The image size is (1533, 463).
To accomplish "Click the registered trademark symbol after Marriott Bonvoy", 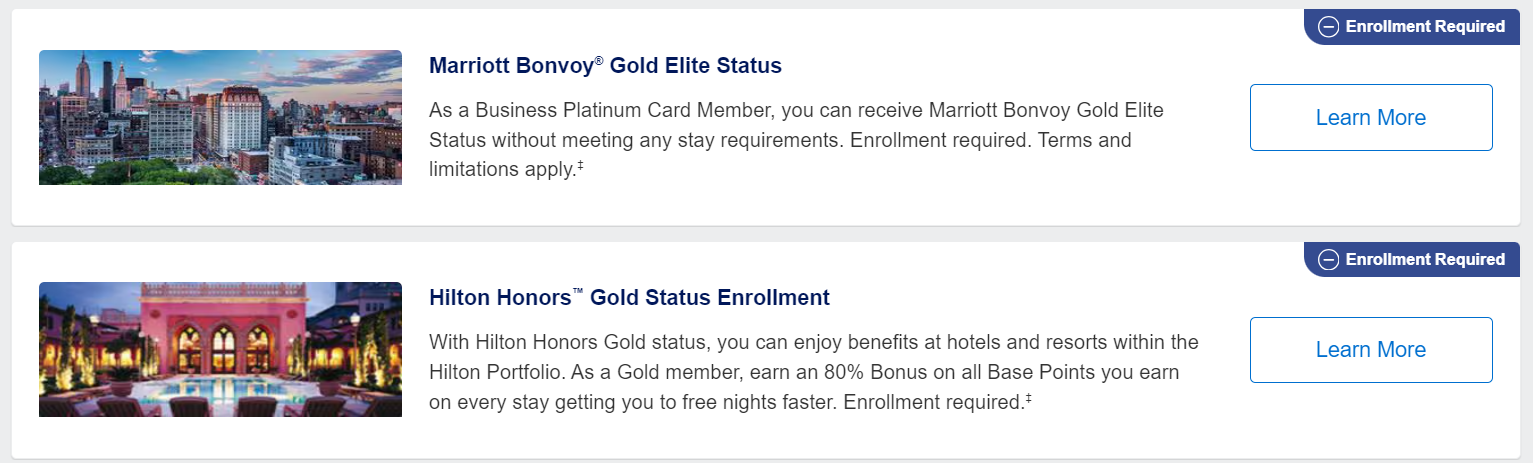I will coord(599,61).
